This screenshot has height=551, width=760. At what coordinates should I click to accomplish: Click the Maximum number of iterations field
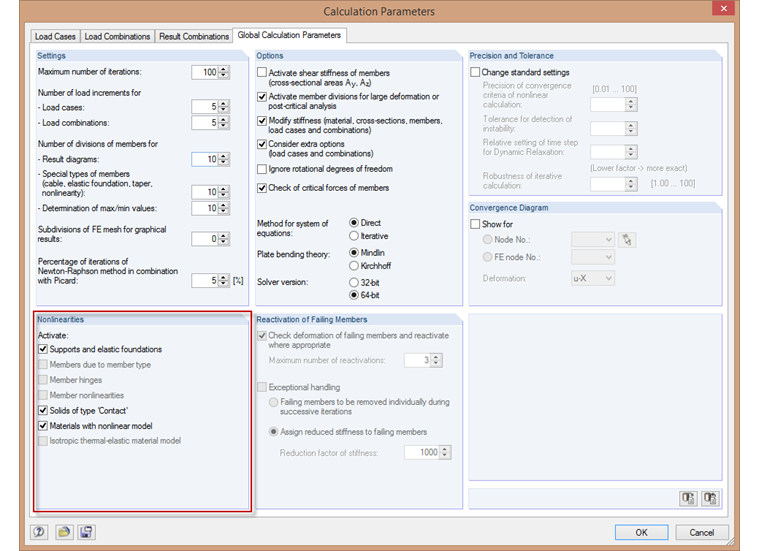(205, 72)
